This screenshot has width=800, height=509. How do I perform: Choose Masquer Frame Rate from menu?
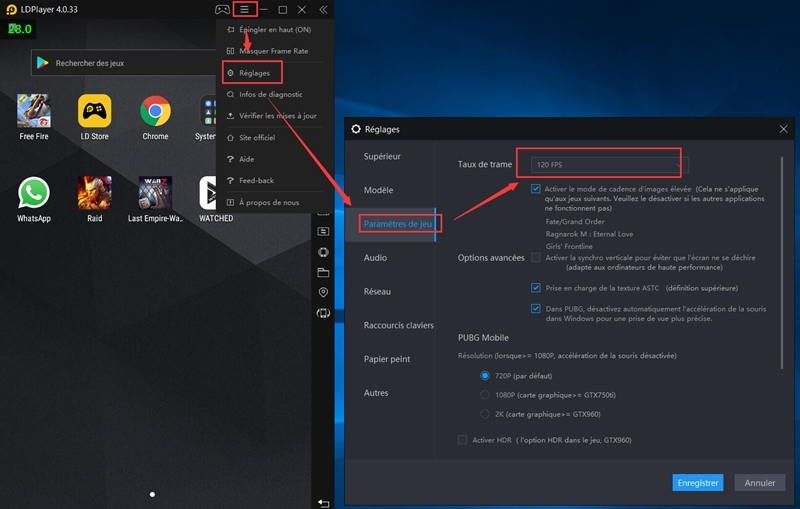[269, 51]
